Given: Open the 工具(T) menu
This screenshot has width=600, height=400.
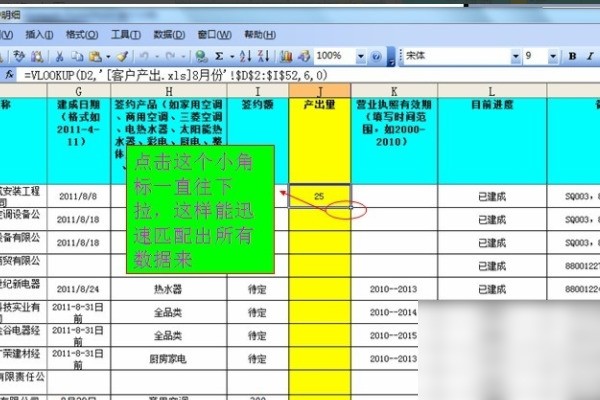Looking at the screenshot, I should pos(126,35).
